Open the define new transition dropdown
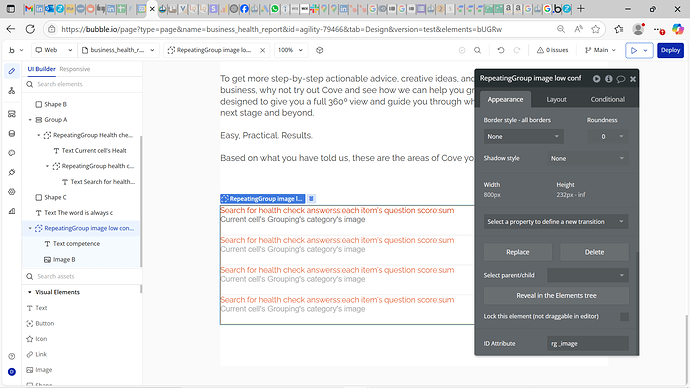Viewport: 690px width, 388px height. click(x=556, y=222)
